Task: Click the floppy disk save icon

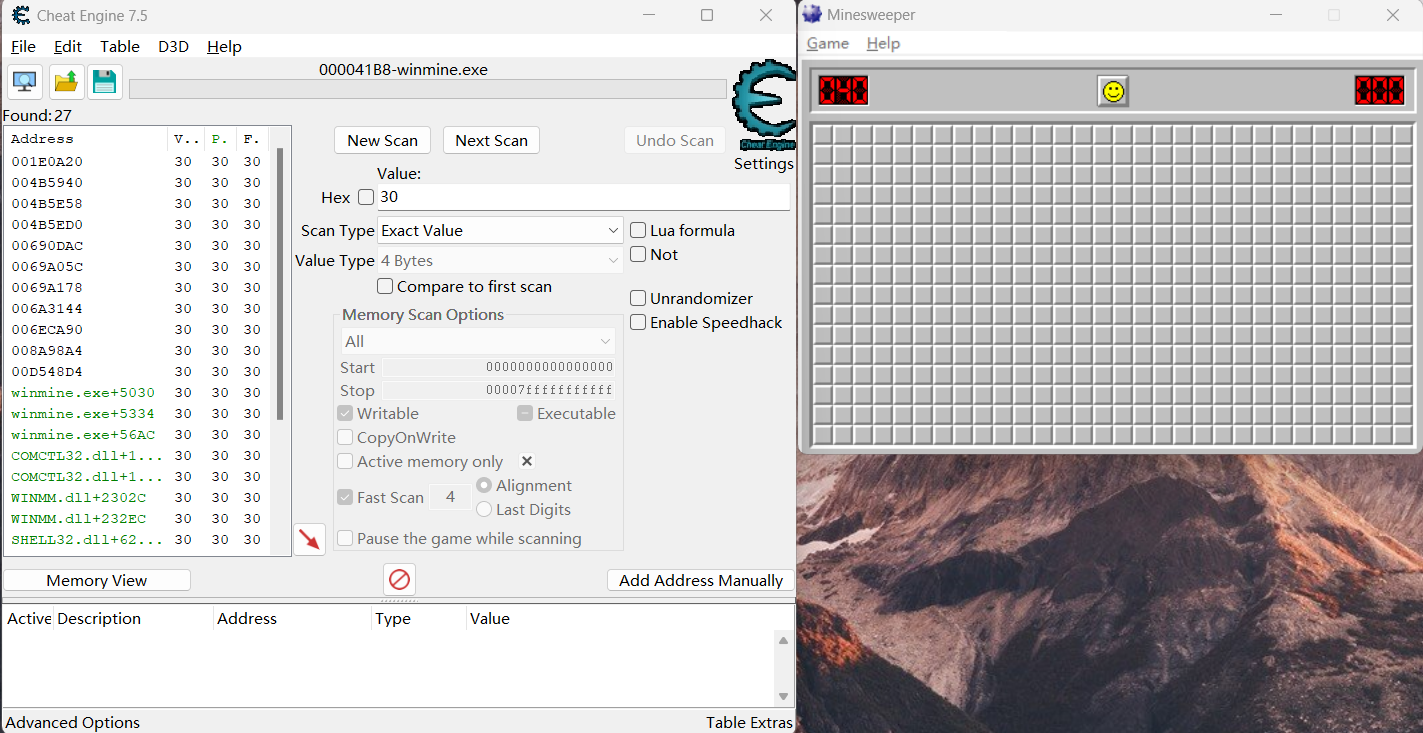Action: coord(105,82)
